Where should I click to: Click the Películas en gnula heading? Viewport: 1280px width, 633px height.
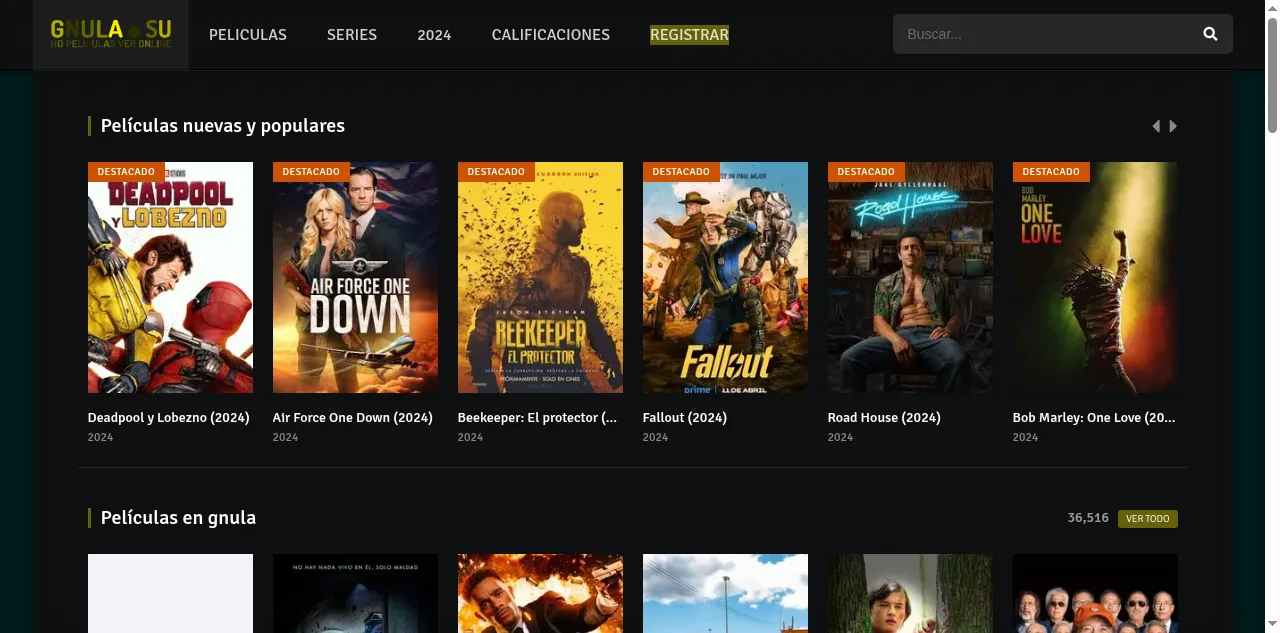pos(178,518)
